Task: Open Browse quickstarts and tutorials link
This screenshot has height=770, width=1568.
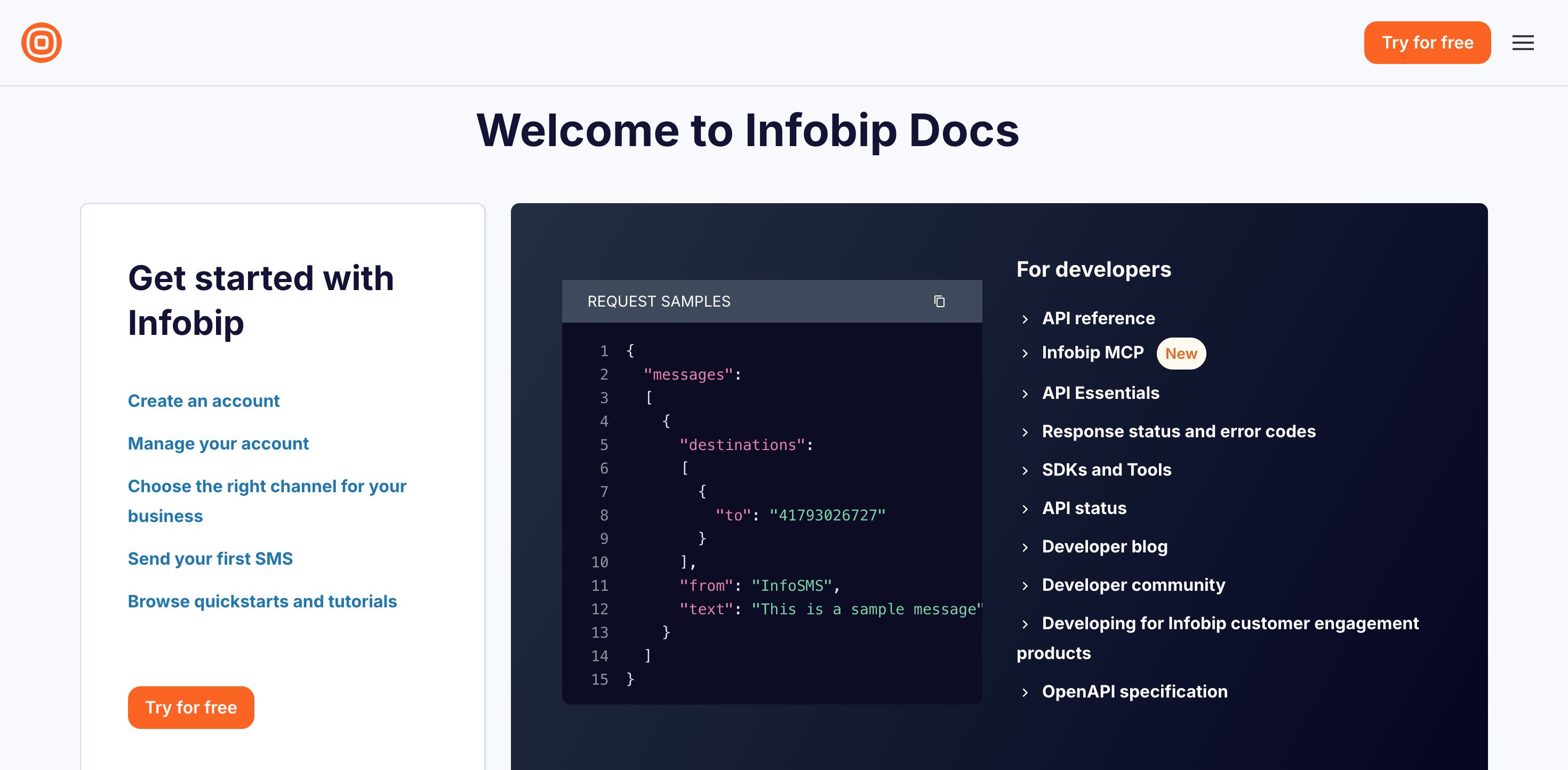Action: (x=262, y=601)
